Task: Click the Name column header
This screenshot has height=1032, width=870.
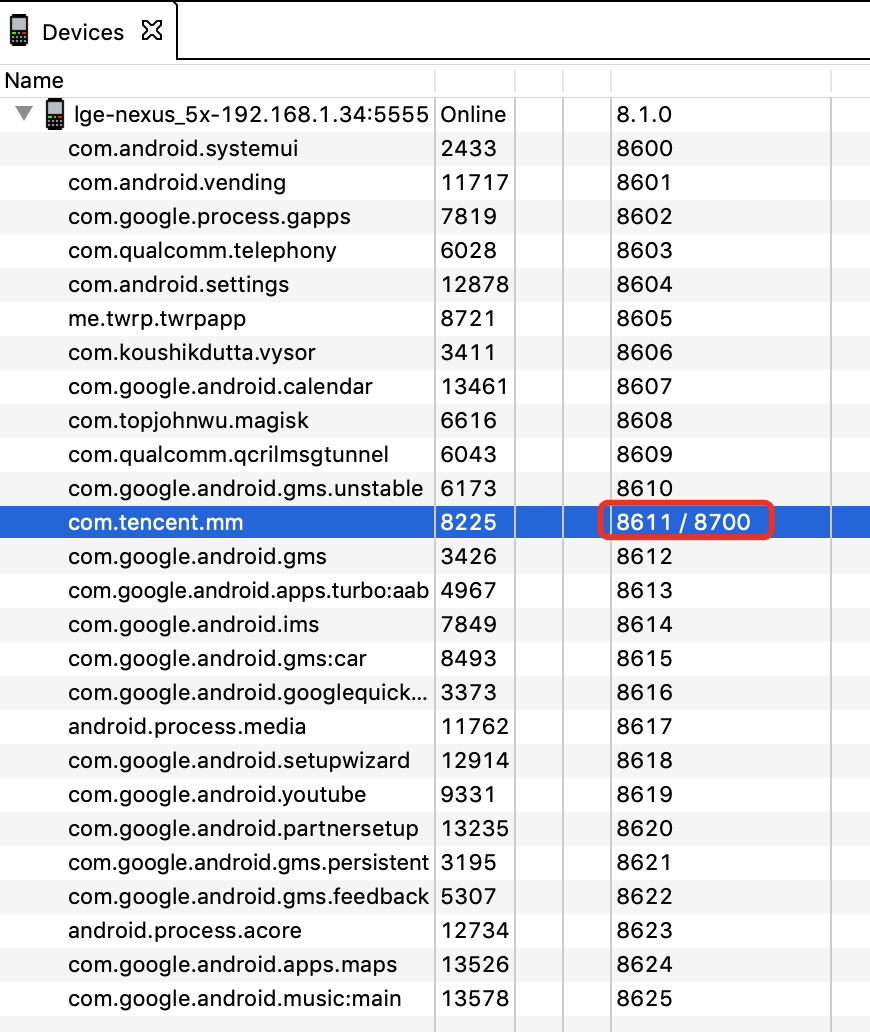Action: (x=34, y=80)
